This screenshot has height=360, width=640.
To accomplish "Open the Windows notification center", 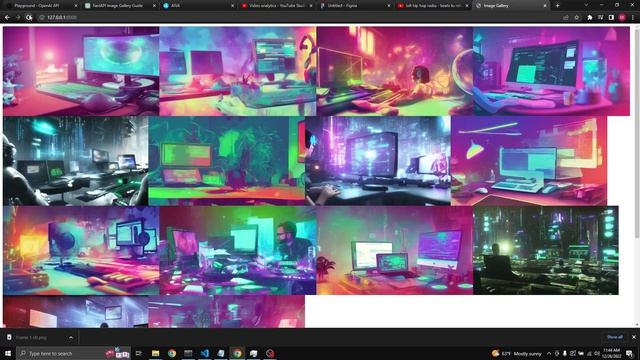I will (629, 353).
